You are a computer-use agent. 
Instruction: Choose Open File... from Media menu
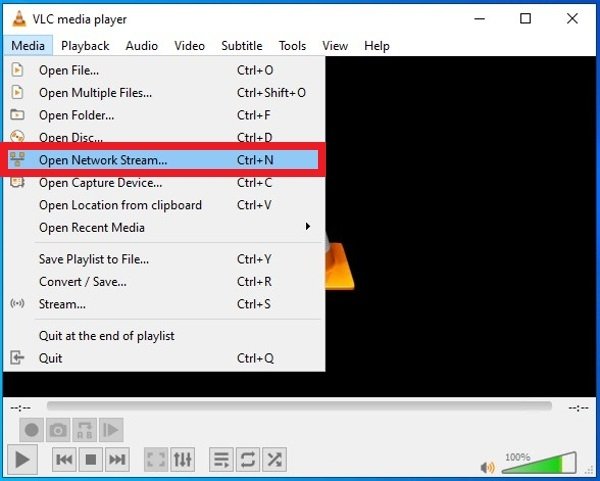164,70
